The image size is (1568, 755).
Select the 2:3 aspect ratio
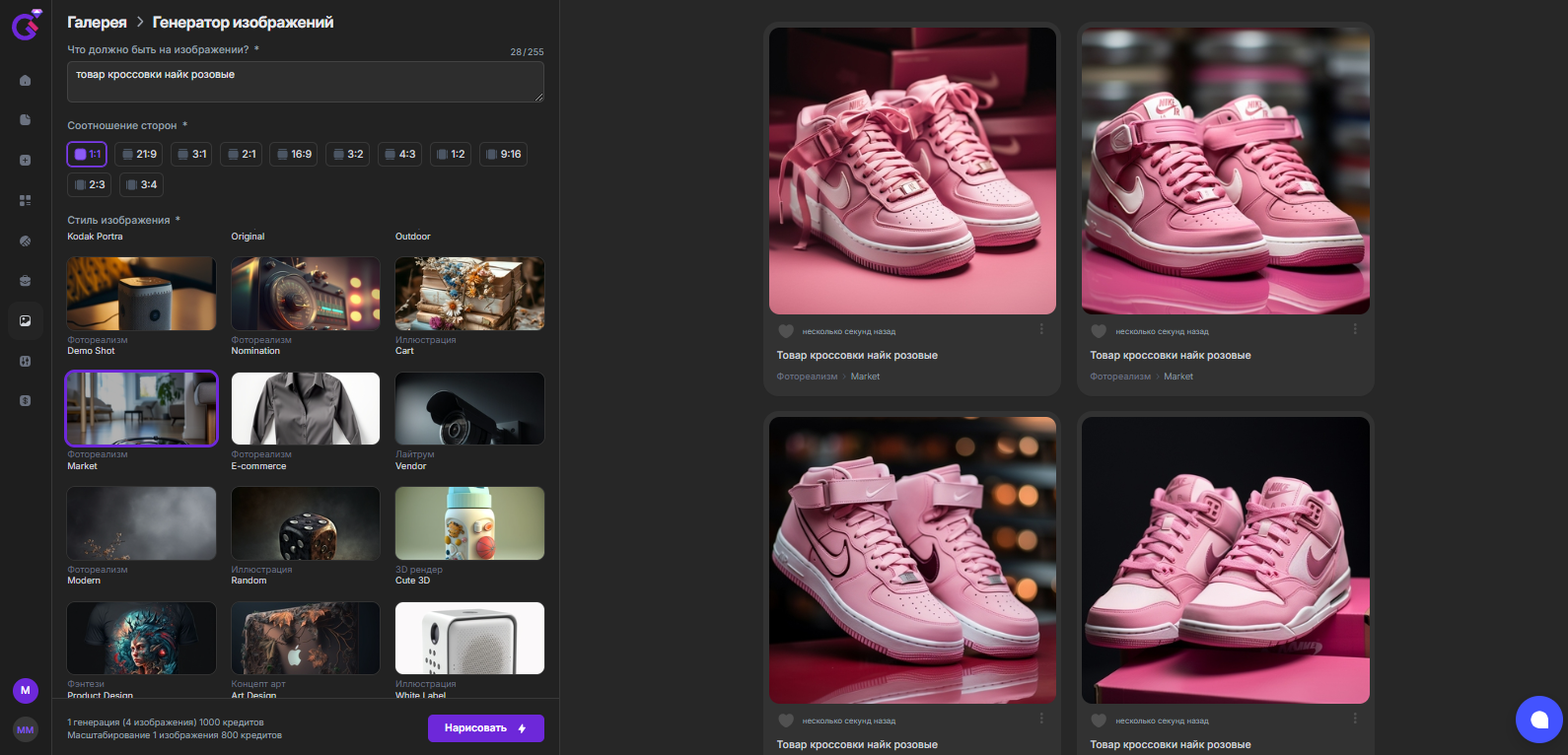[90, 184]
